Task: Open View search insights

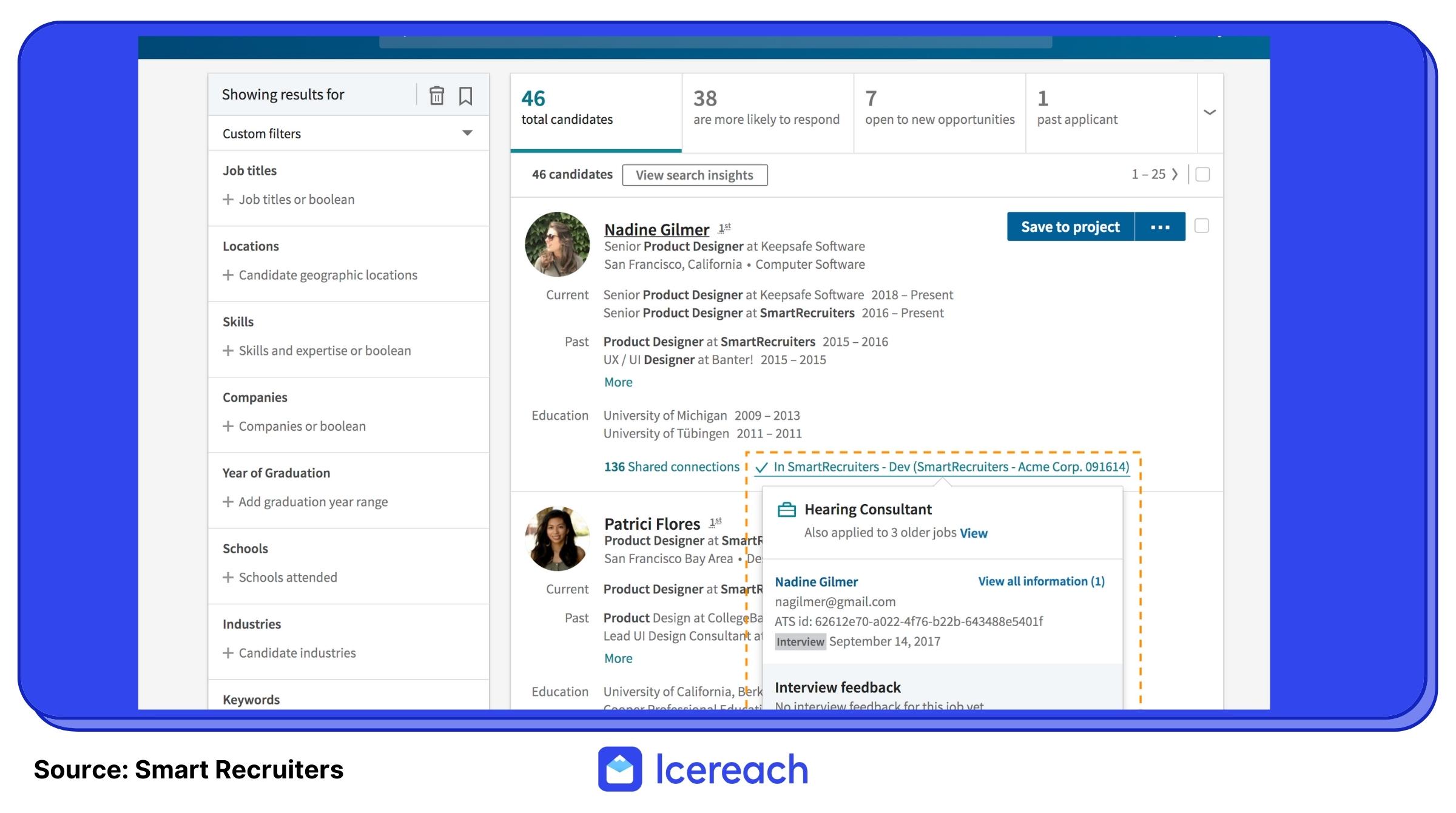Action: pos(694,175)
